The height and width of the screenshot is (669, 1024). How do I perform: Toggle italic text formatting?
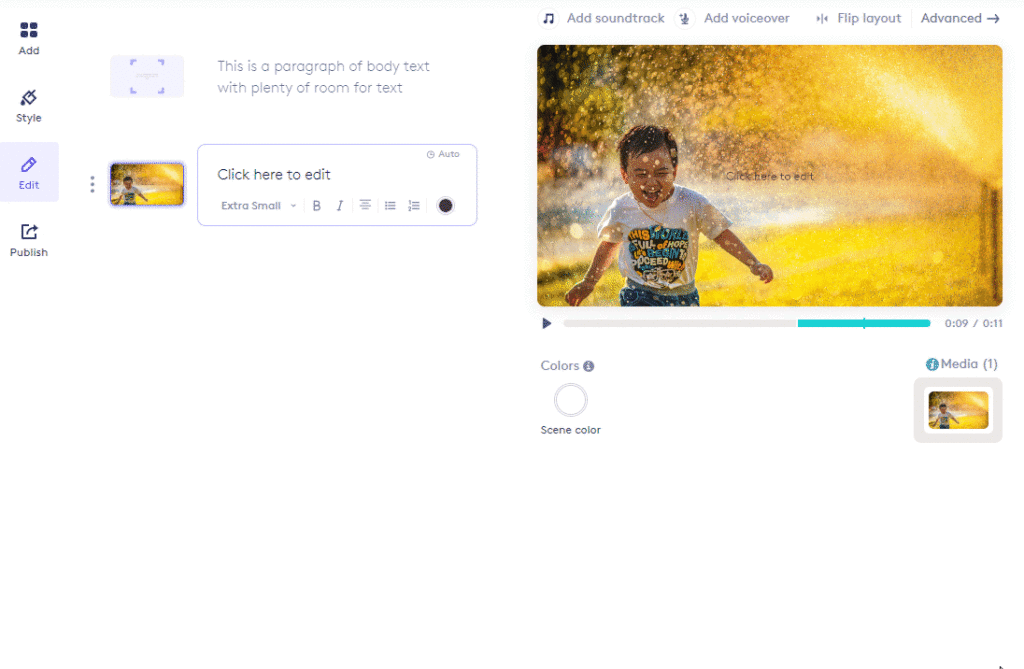coord(340,206)
